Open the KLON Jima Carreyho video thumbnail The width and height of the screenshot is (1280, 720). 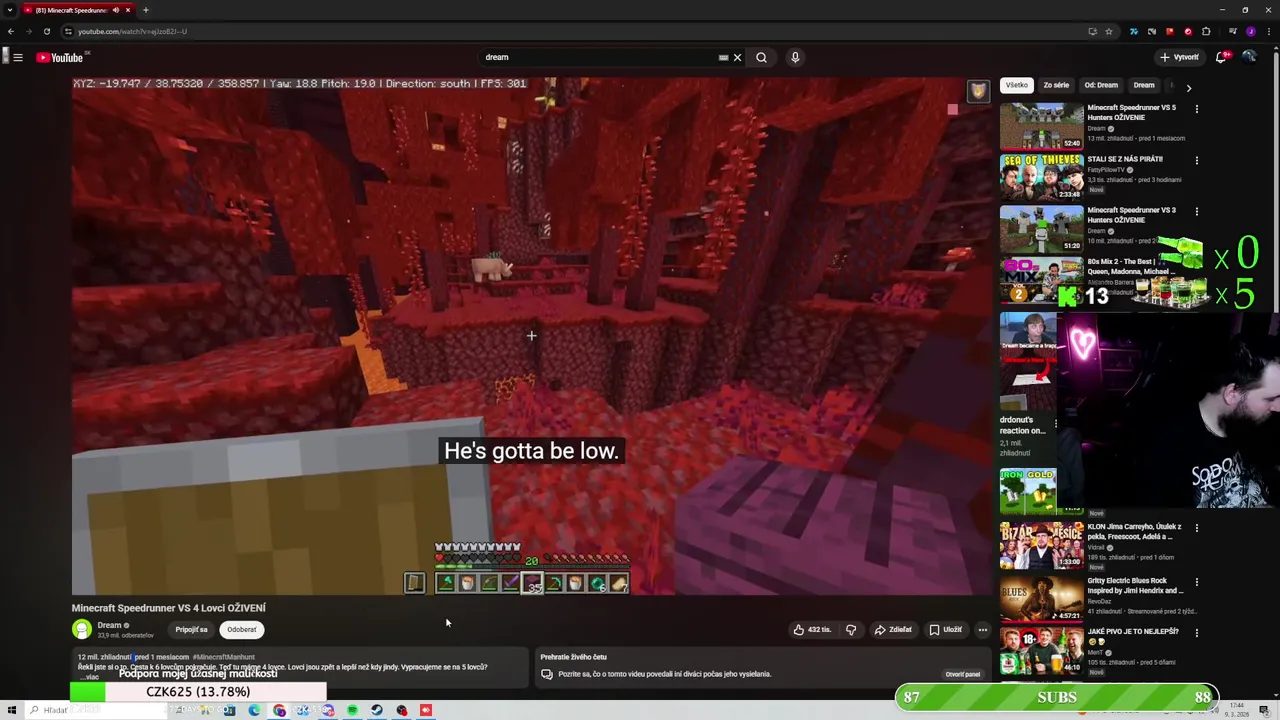coord(1042,546)
